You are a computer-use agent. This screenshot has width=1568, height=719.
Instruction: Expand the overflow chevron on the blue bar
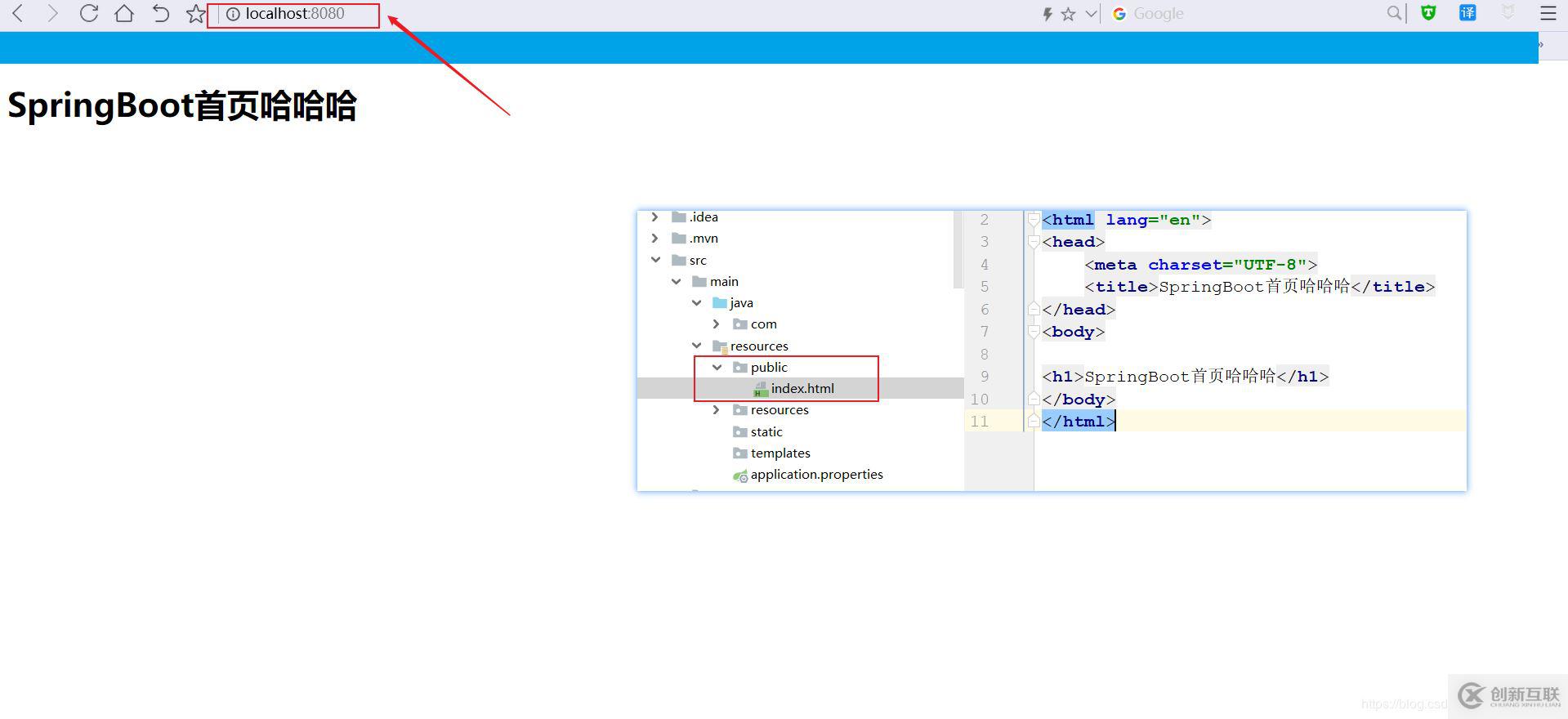[x=1541, y=45]
